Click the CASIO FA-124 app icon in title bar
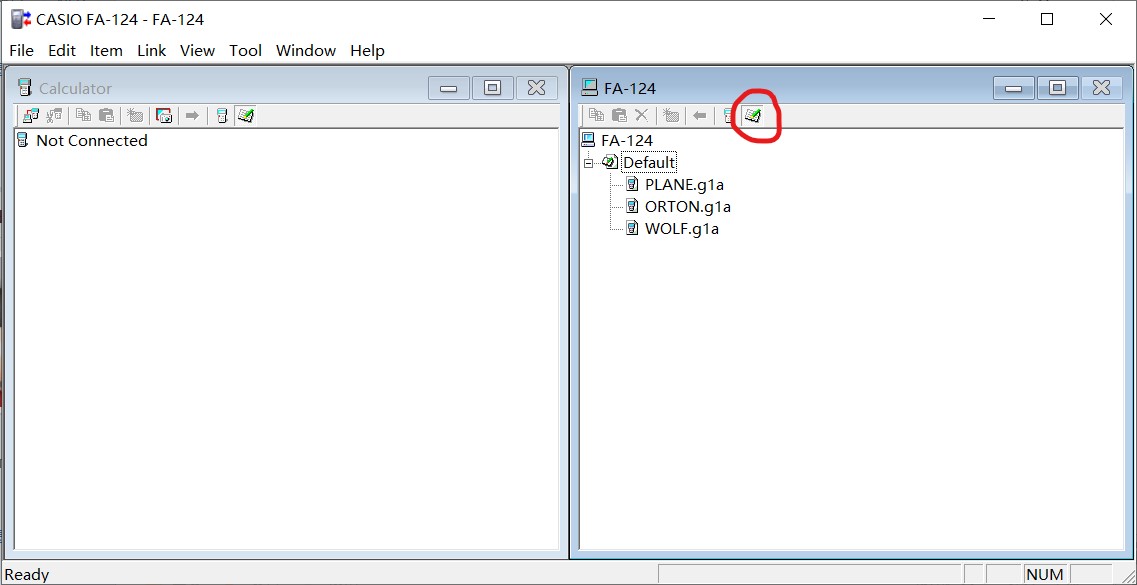Viewport: 1137px width, 585px height. [x=22, y=20]
